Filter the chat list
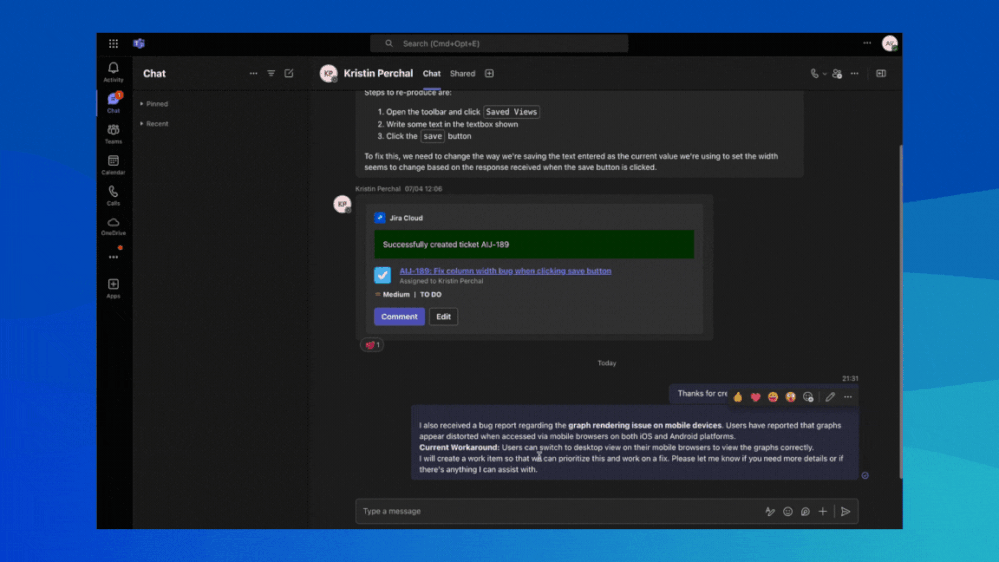Viewport: 999px width, 562px height. (x=271, y=73)
